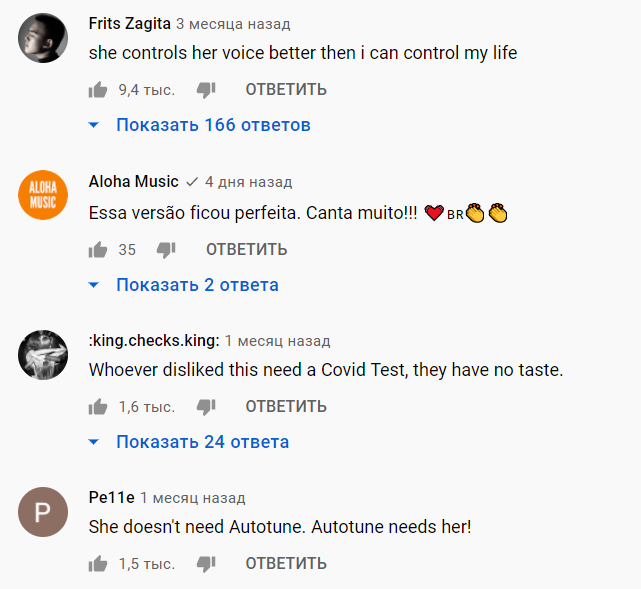Reply to Pe11e's comment

point(286,564)
